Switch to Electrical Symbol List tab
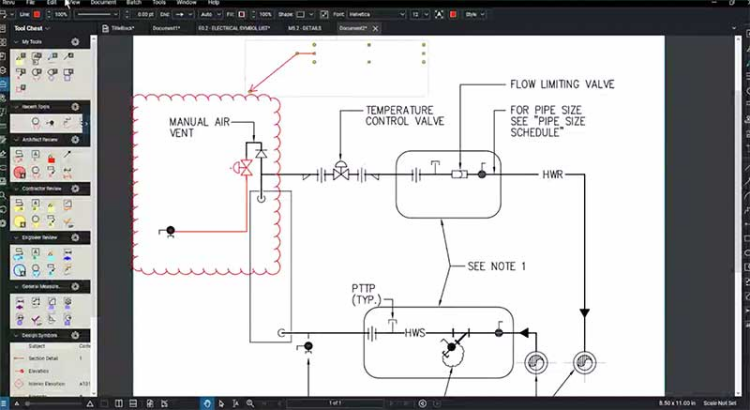This screenshot has height=410, width=750. (x=234, y=28)
